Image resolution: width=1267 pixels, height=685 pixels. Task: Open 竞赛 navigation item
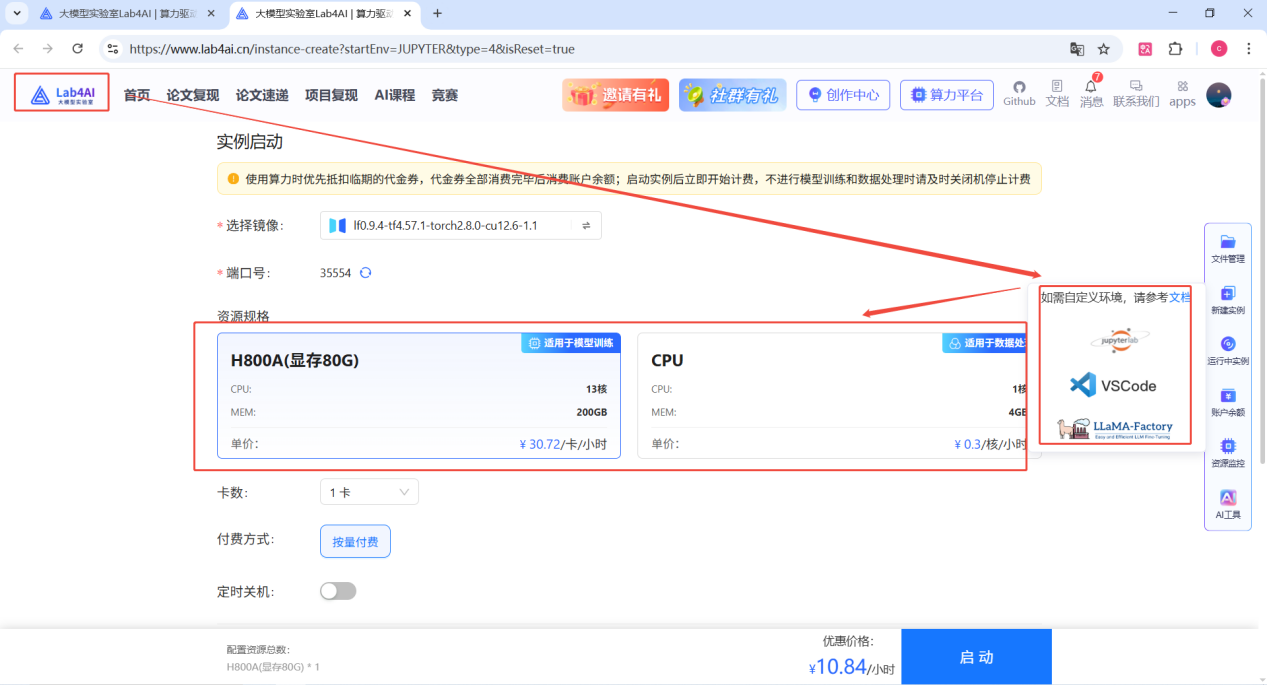(445, 95)
